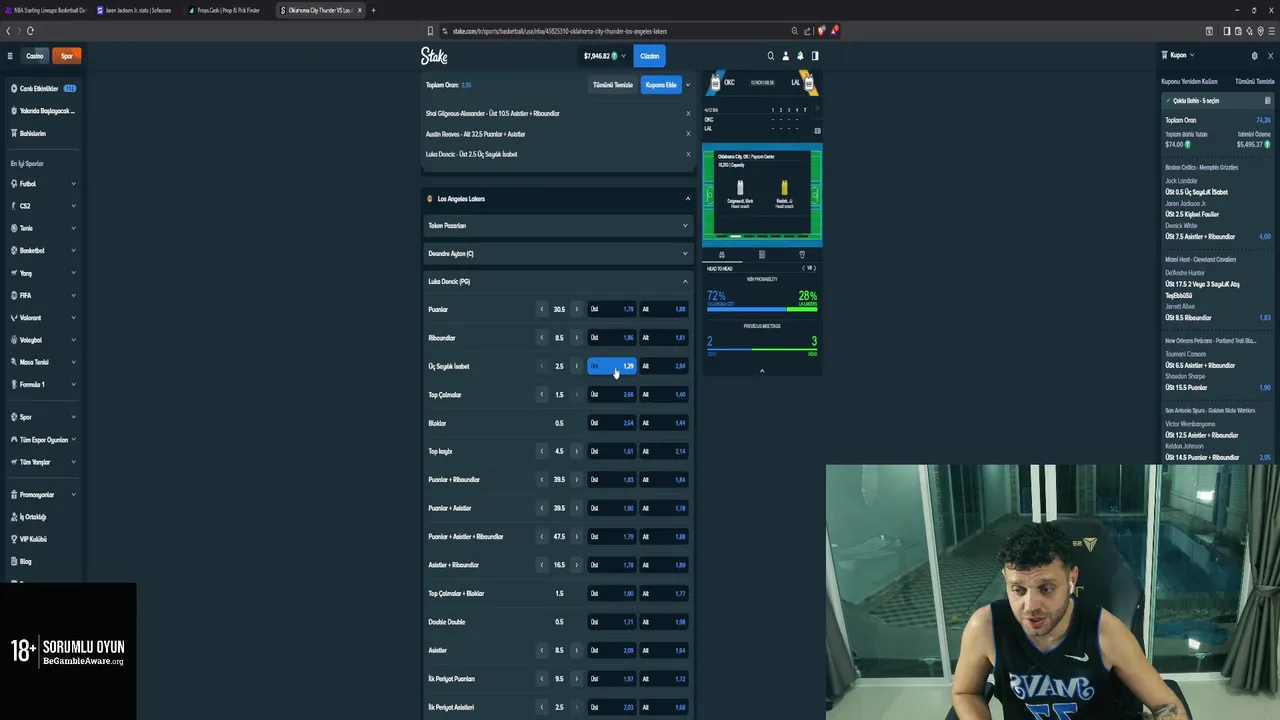This screenshot has height=720, width=1280.
Task: Open the notifications bell icon
Action: (x=800, y=56)
